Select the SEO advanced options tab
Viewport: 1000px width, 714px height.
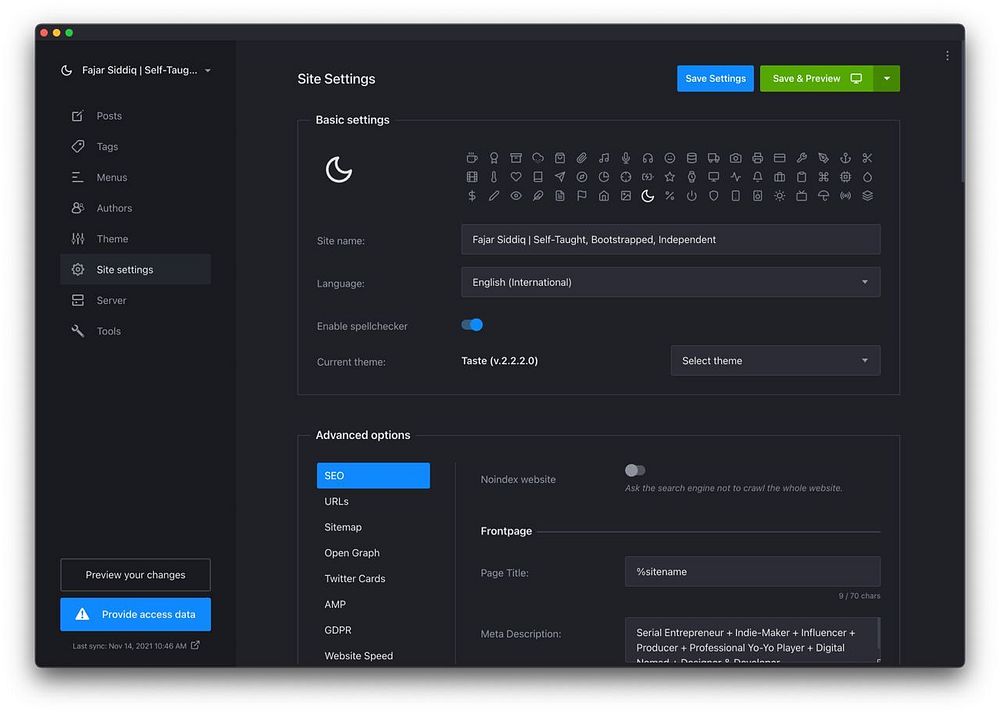point(373,476)
